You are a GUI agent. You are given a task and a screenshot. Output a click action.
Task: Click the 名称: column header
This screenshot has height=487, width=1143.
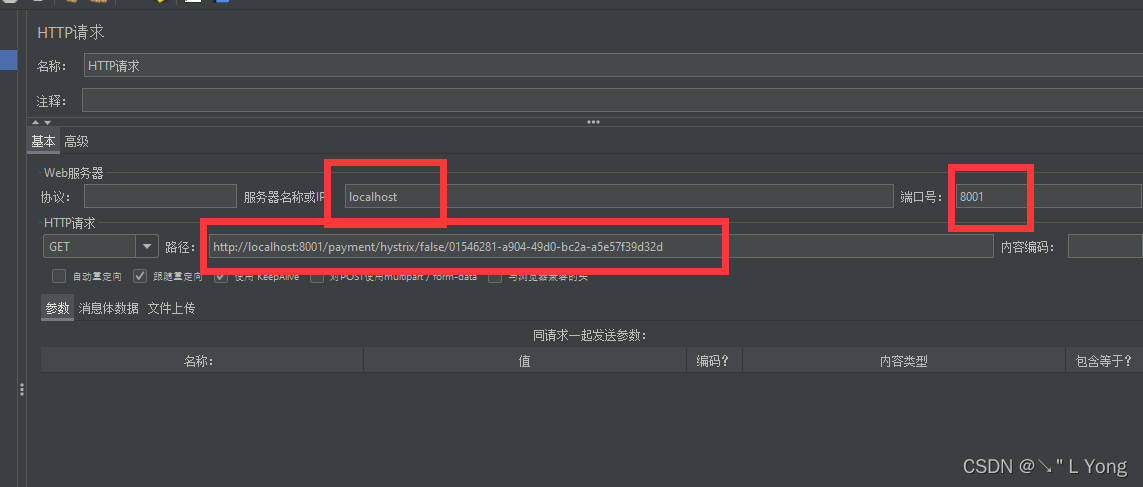tap(202, 361)
